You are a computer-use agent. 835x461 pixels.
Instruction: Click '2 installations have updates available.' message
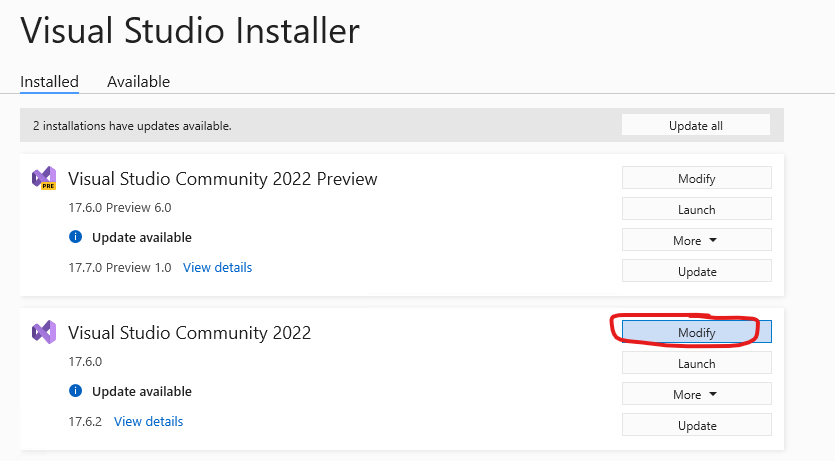pos(132,126)
